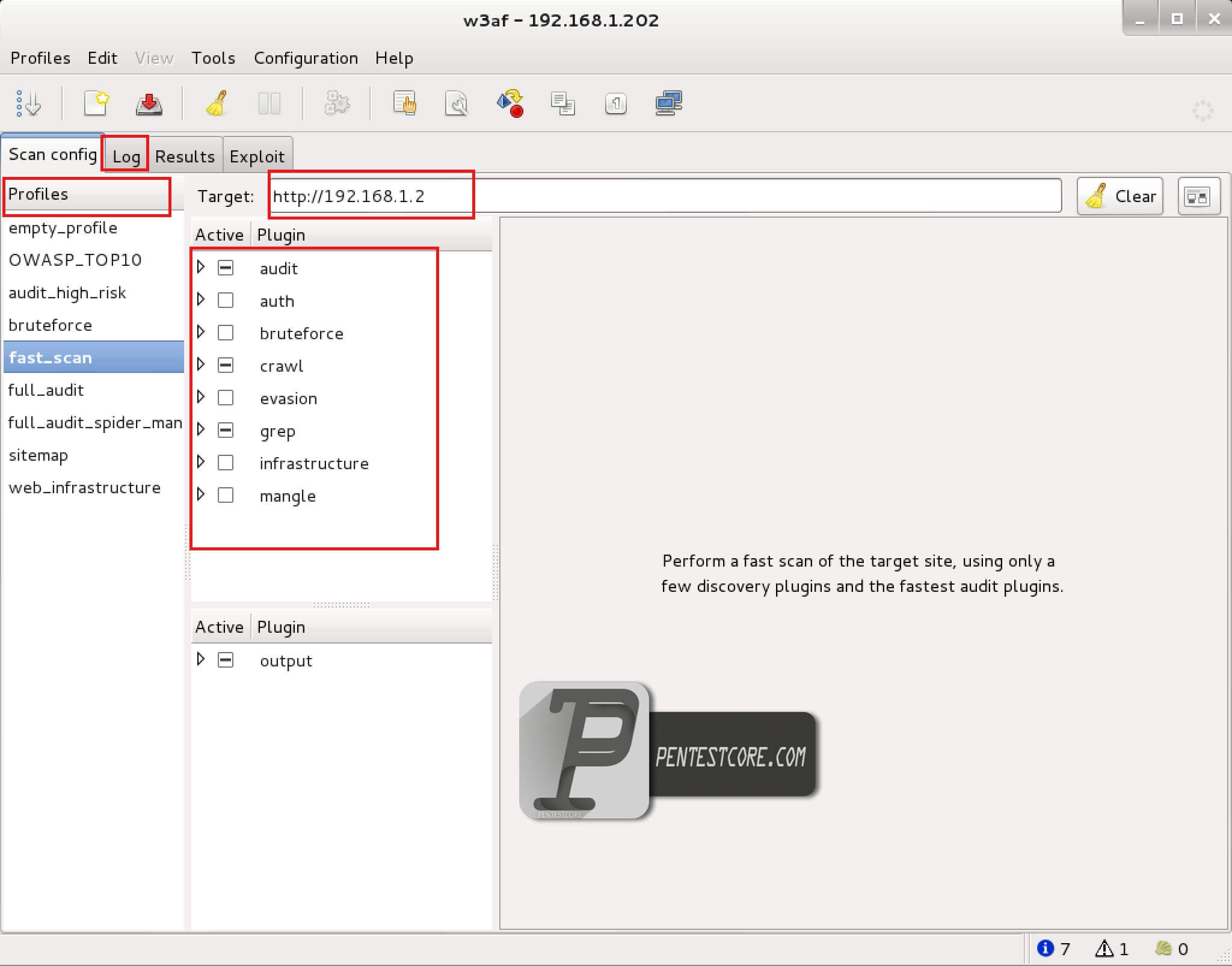Expand the audit plugin tree
The width and height of the screenshot is (1232, 966).
[201, 266]
